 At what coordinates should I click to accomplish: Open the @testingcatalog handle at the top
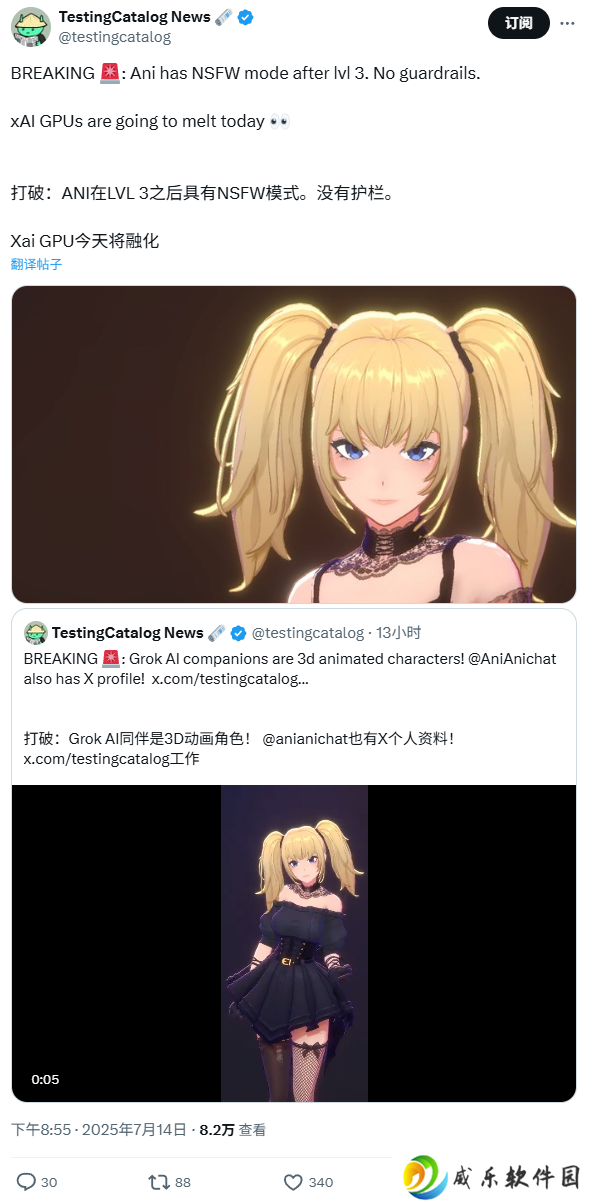[115, 37]
